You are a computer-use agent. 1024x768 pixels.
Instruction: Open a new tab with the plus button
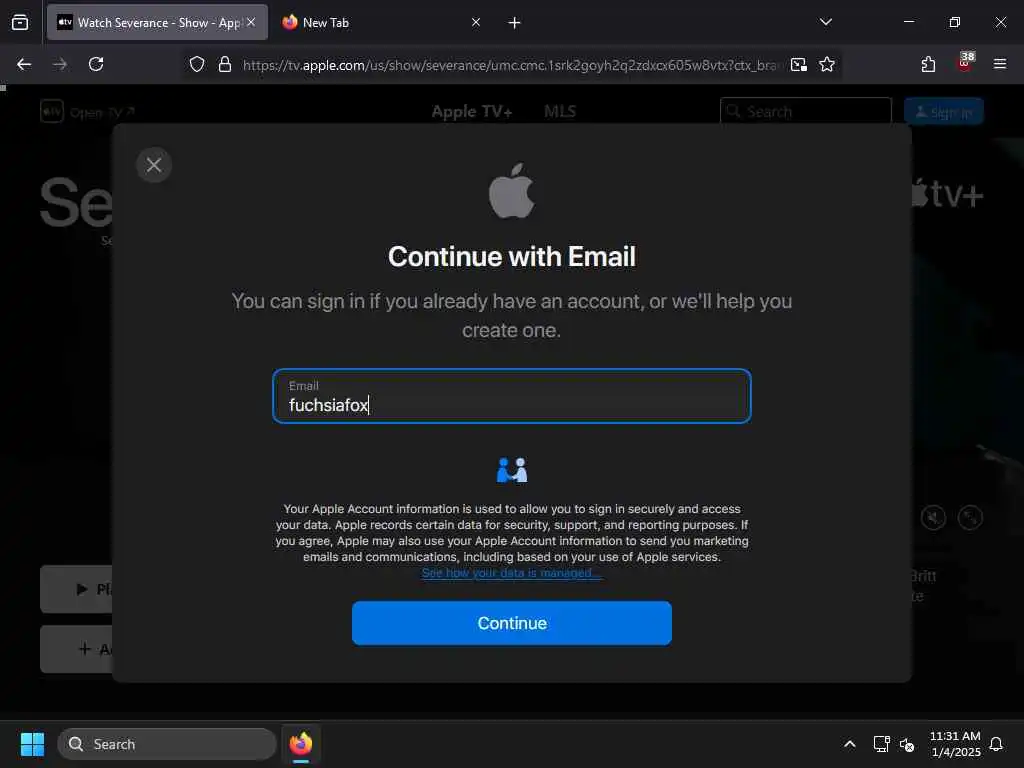click(514, 22)
